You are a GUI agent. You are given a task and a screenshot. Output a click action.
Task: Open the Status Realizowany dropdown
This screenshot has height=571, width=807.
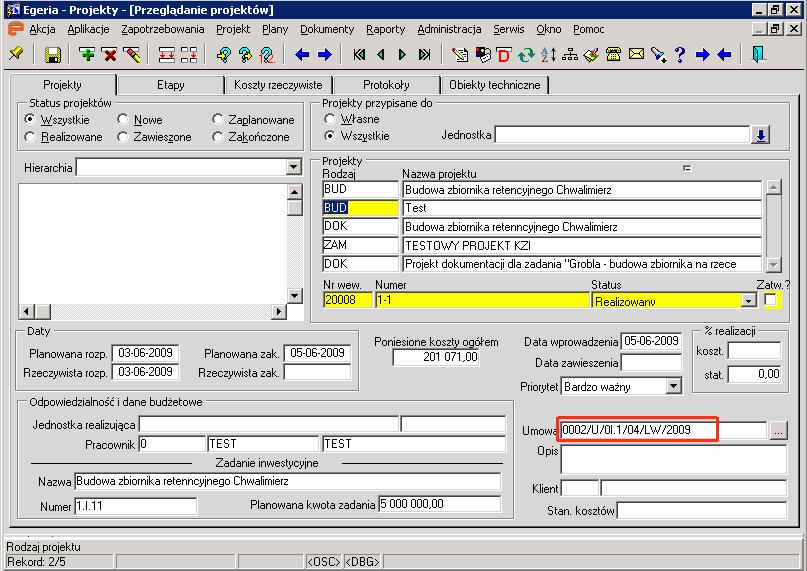point(749,300)
